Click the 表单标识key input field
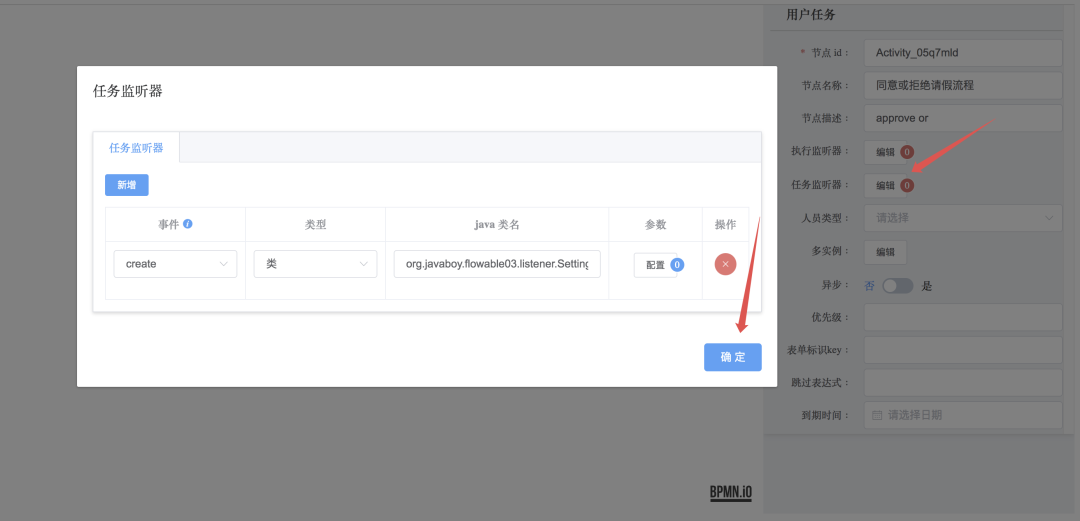This screenshot has height=521, width=1080. coord(963,350)
